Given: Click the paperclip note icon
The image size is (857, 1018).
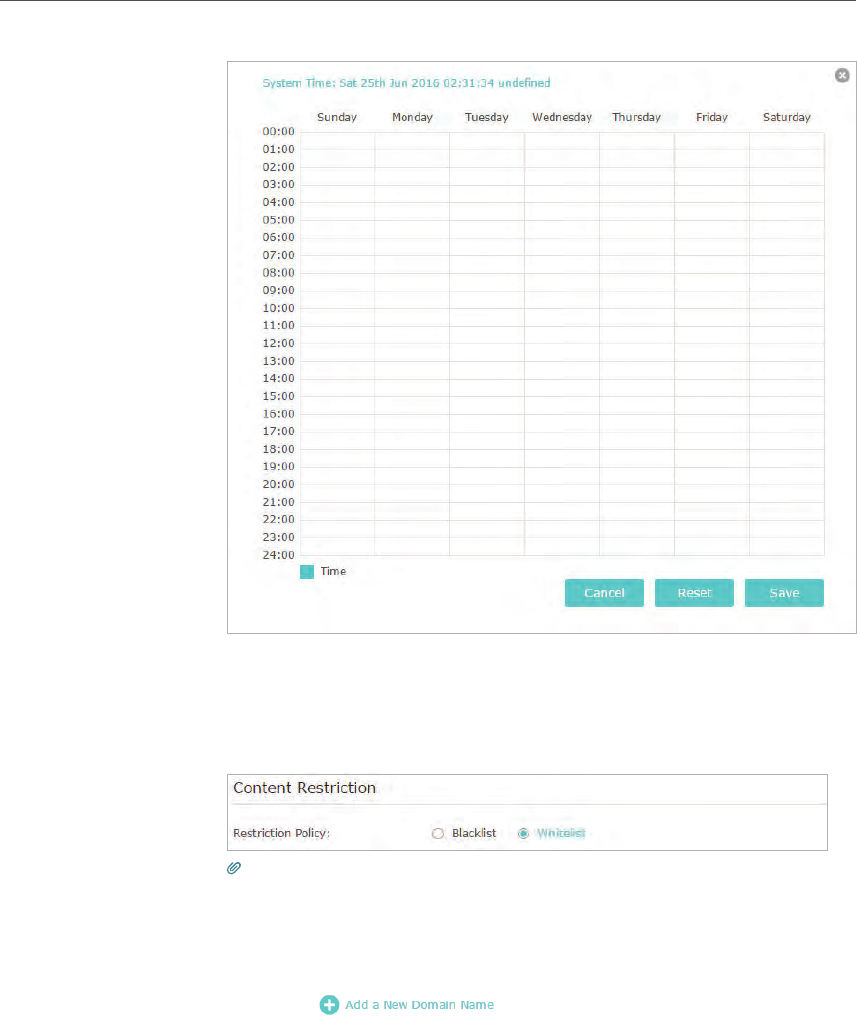Looking at the screenshot, I should pos(234,868).
